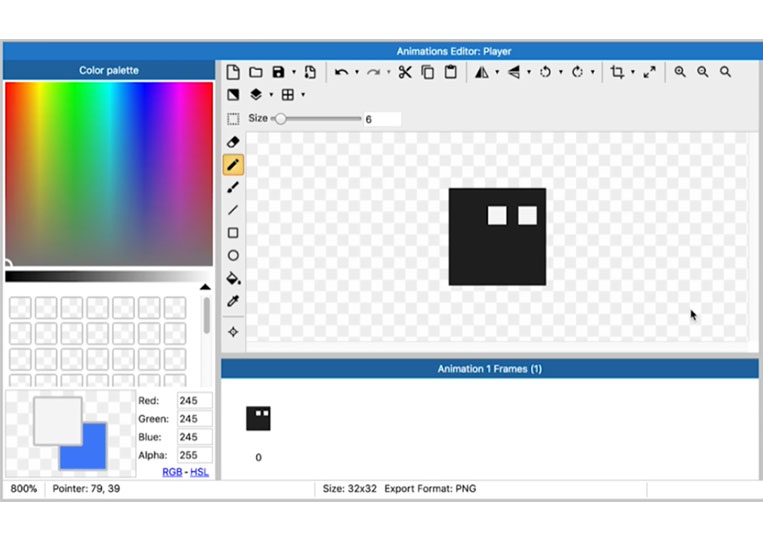Open the grid options dropdown arrow
This screenshot has width=763, height=541.
point(303,95)
